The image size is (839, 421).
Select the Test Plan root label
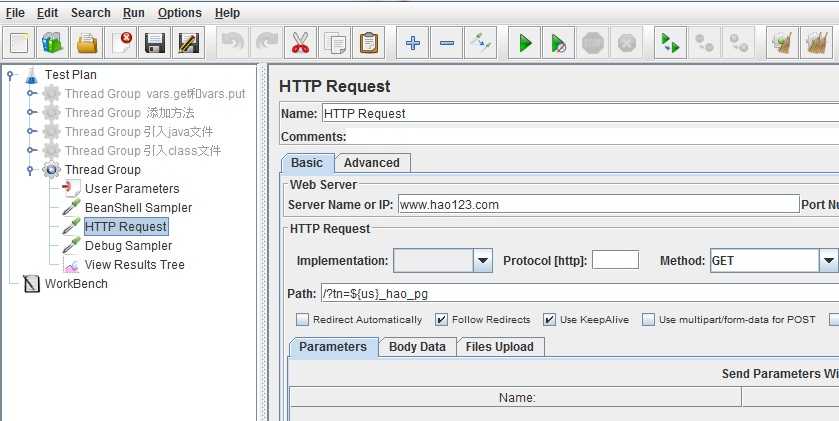(x=71, y=75)
